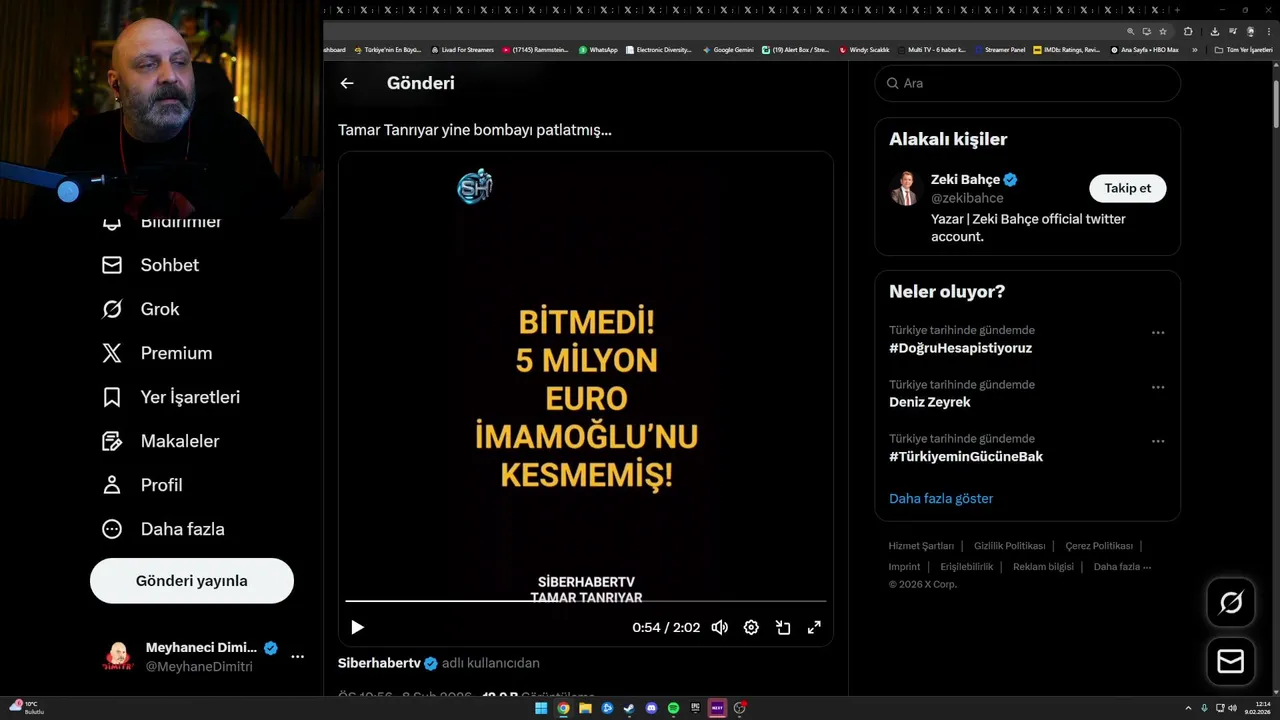Seek on the video progress bar

pos(586,601)
